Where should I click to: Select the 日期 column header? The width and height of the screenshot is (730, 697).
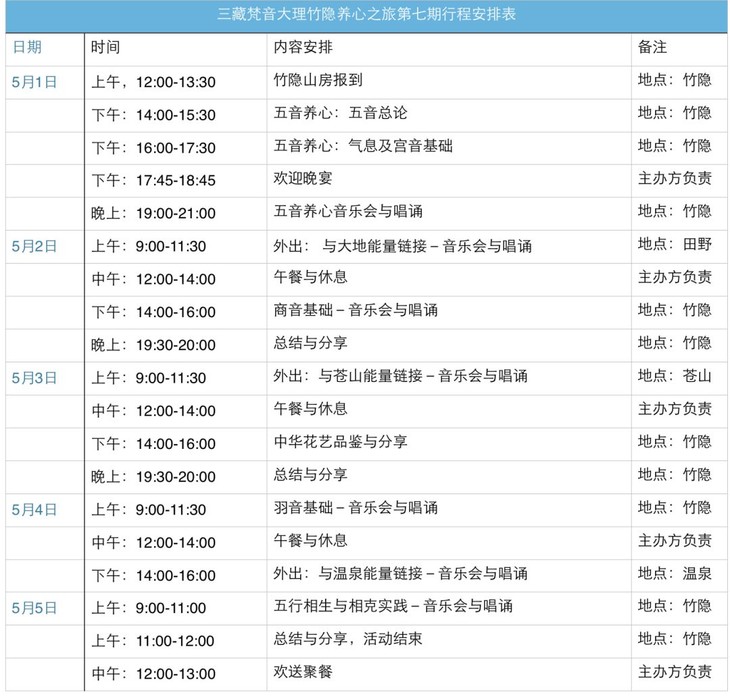[x=27, y=48]
